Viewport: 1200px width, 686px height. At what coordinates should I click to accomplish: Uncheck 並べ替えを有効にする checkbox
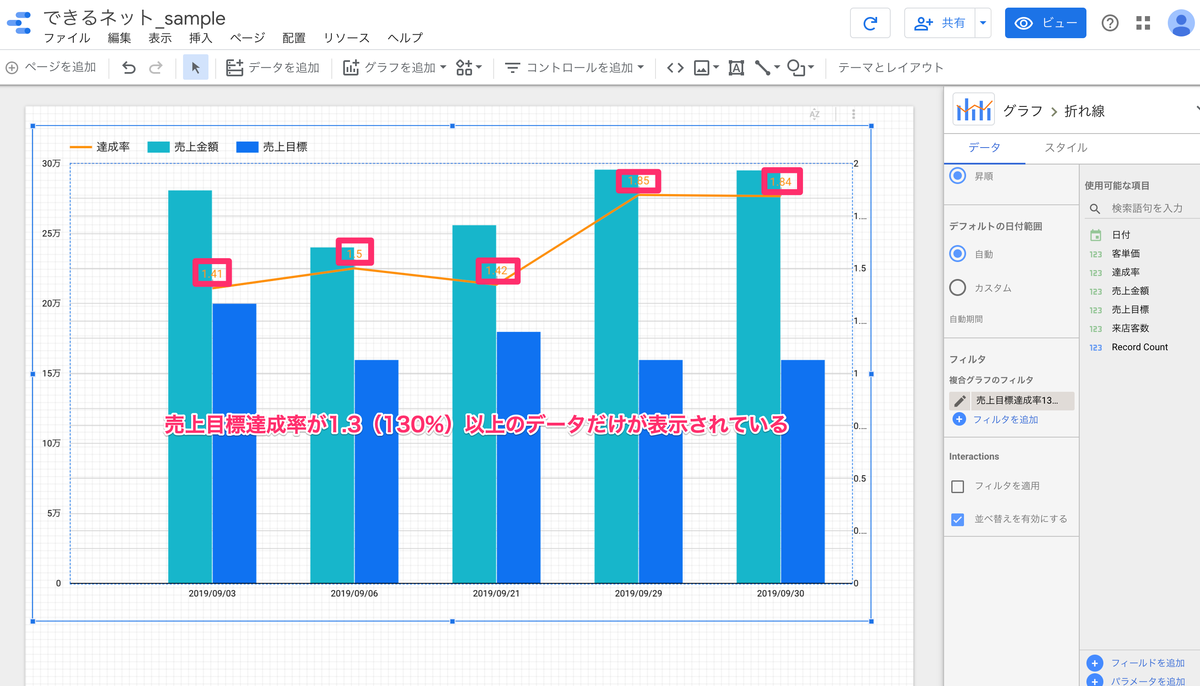(x=957, y=519)
